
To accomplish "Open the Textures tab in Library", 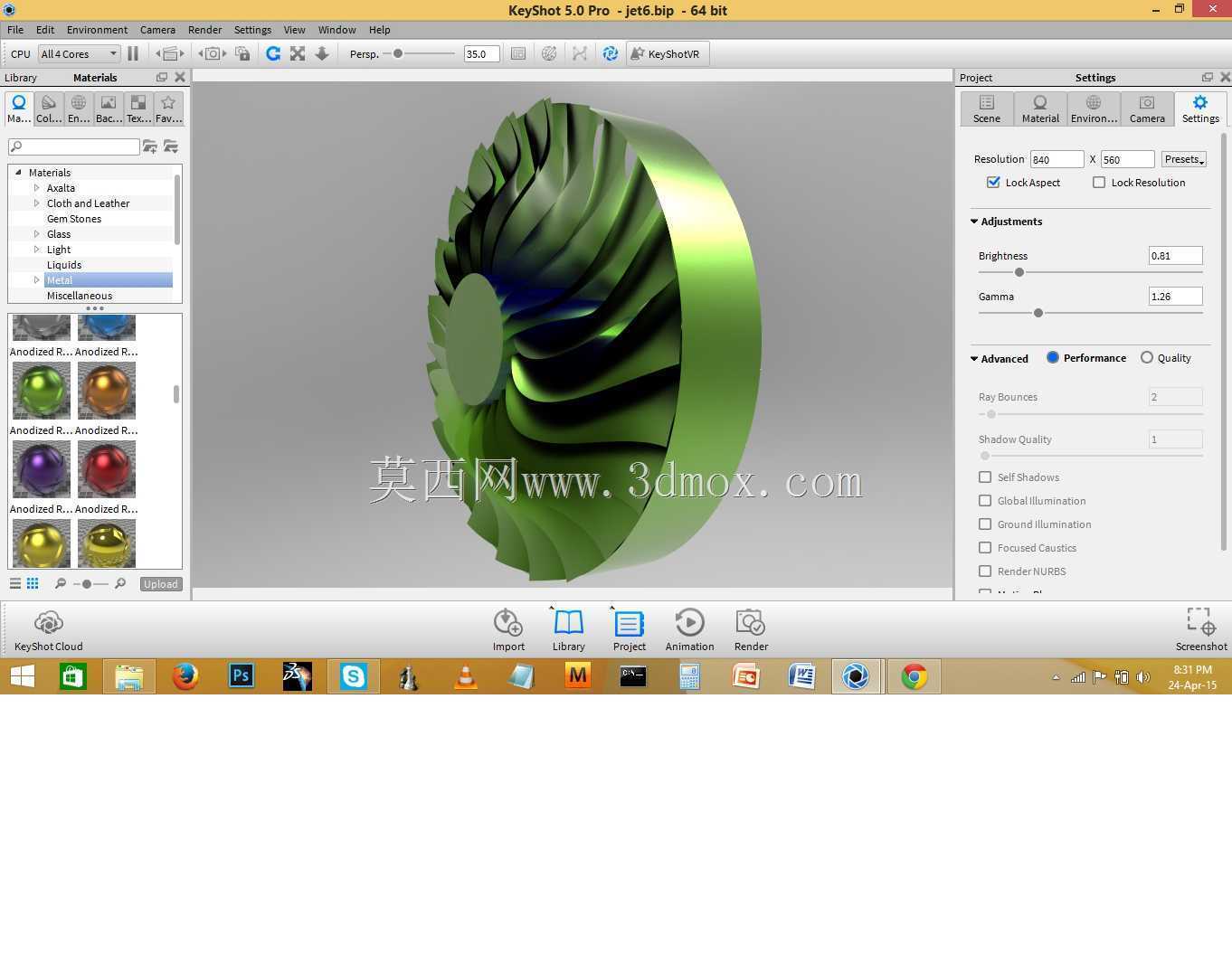I will [x=138, y=109].
